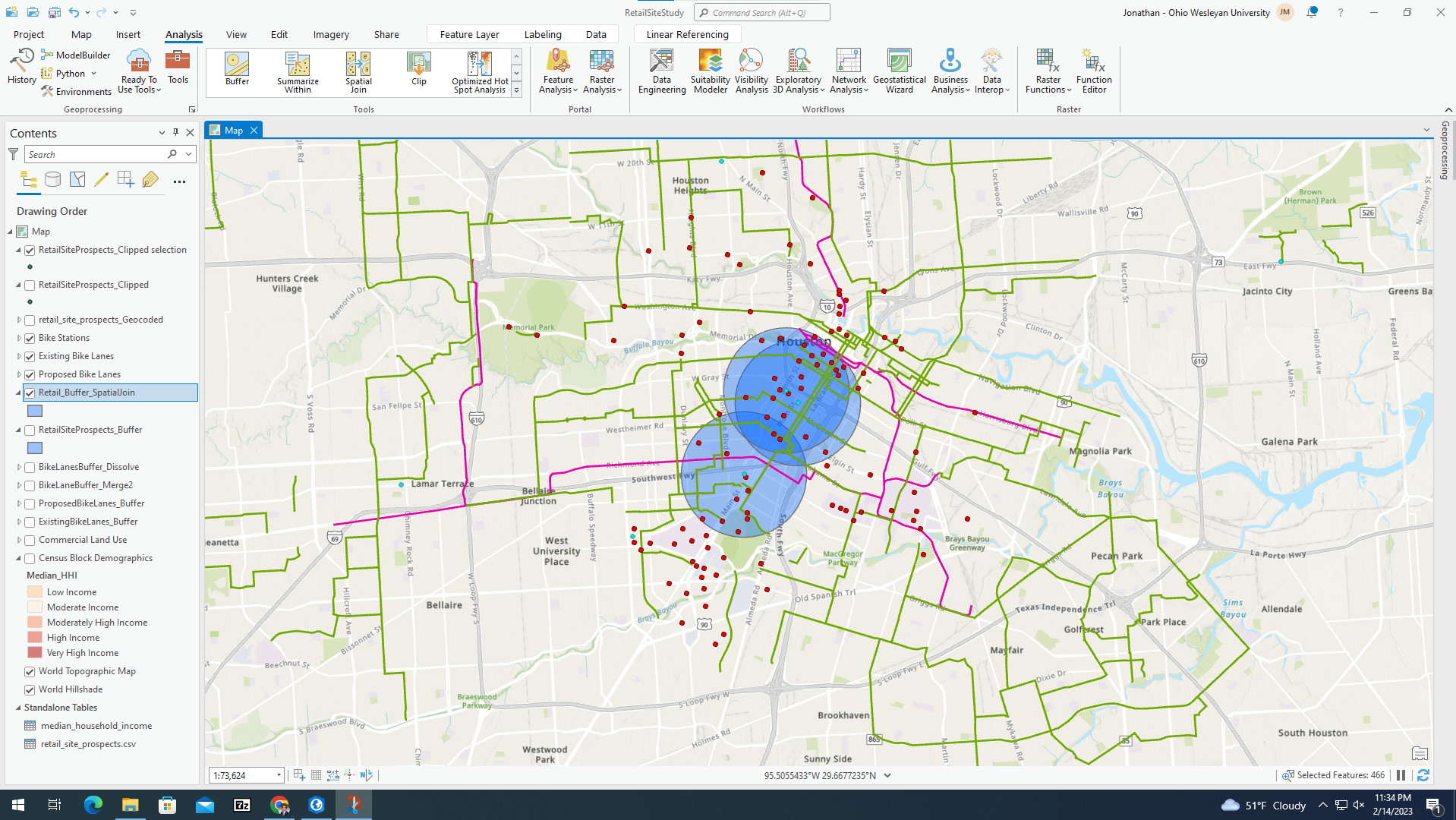Refresh the map view
This screenshot has width=1456, height=820.
click(1423, 775)
